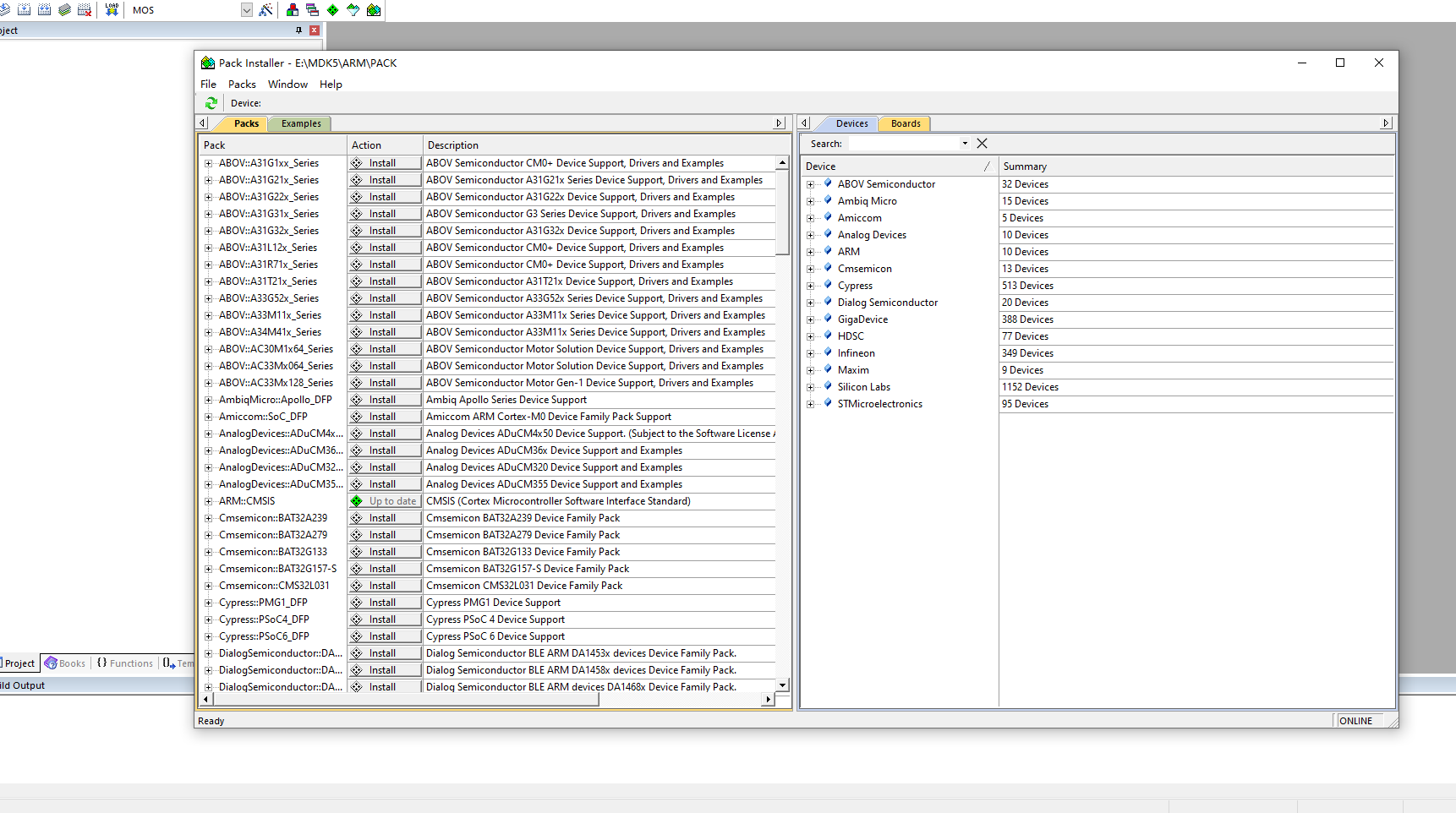Switch to the Examples tab
This screenshot has height=813, width=1456.
click(301, 123)
